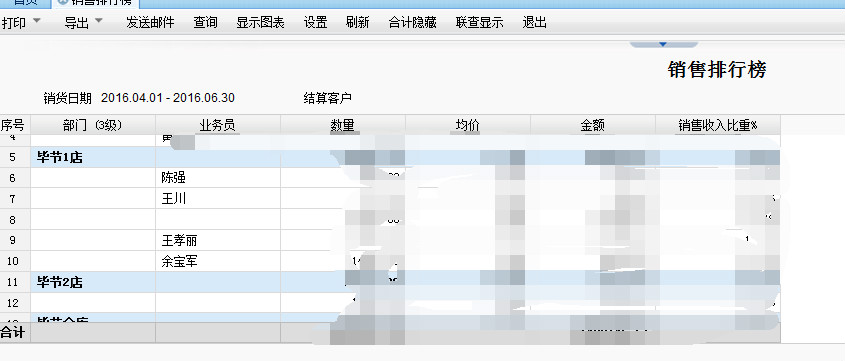Select salesperson 王川 cell
This screenshot has width=845, height=361.
click(x=218, y=199)
